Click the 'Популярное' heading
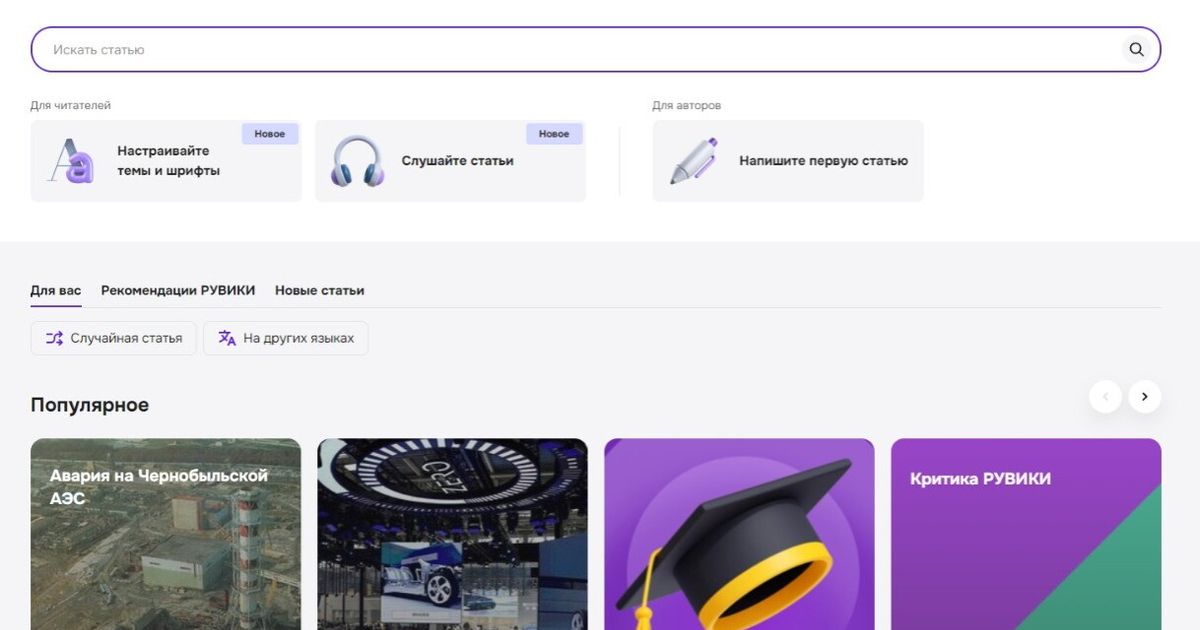The image size is (1200, 630). tap(90, 405)
